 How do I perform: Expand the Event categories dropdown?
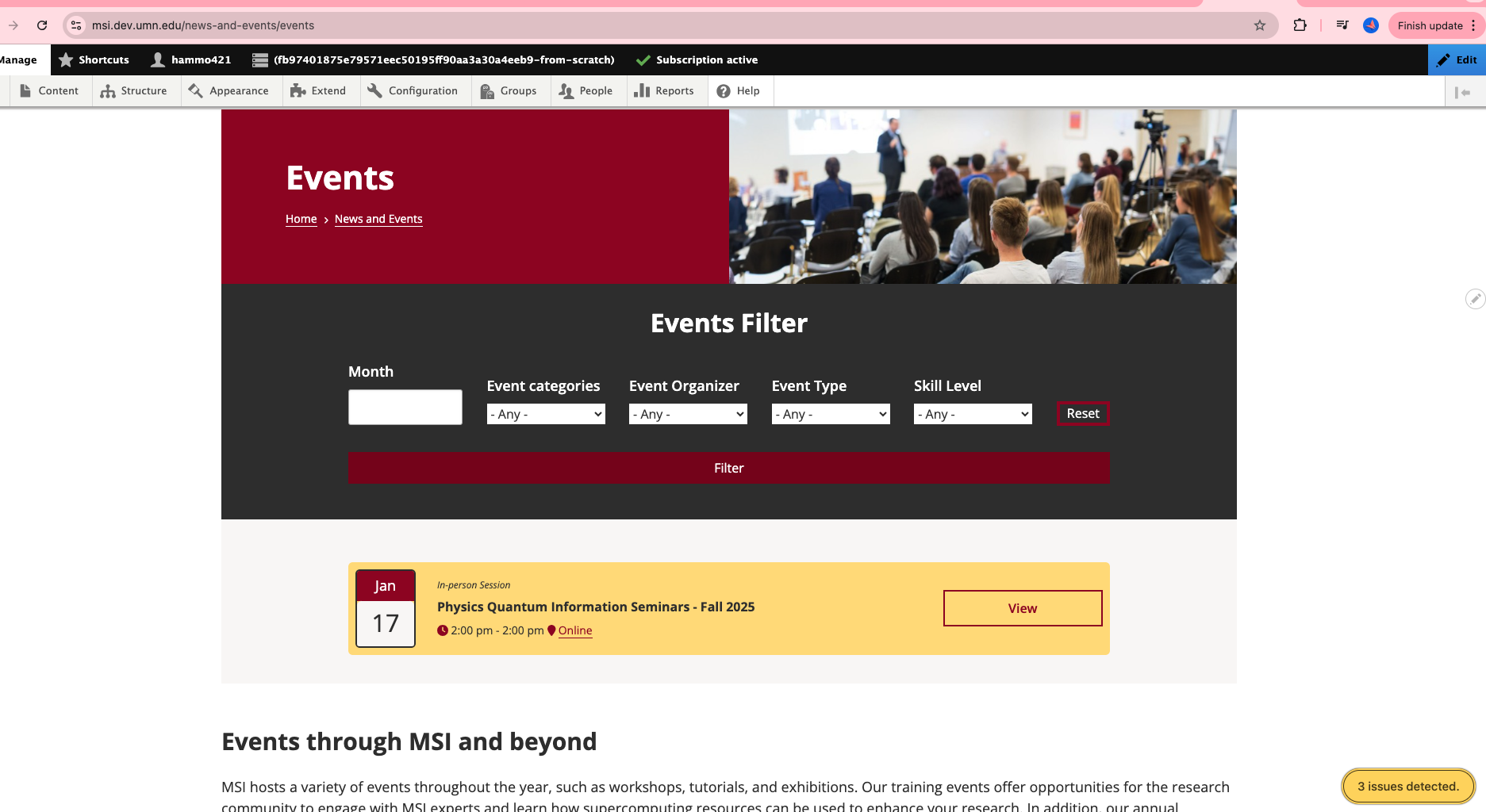click(x=546, y=414)
